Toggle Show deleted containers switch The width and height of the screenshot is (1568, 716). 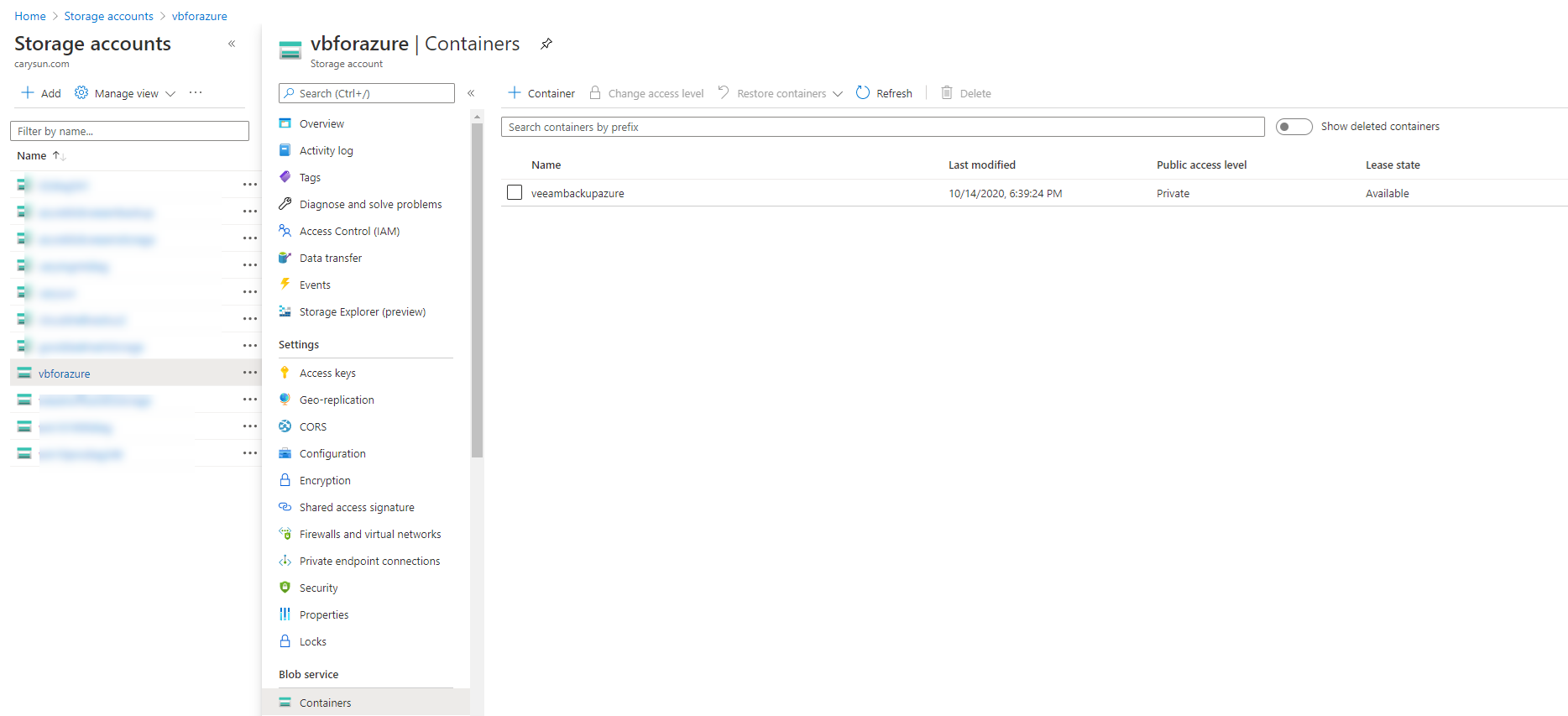[1294, 127]
